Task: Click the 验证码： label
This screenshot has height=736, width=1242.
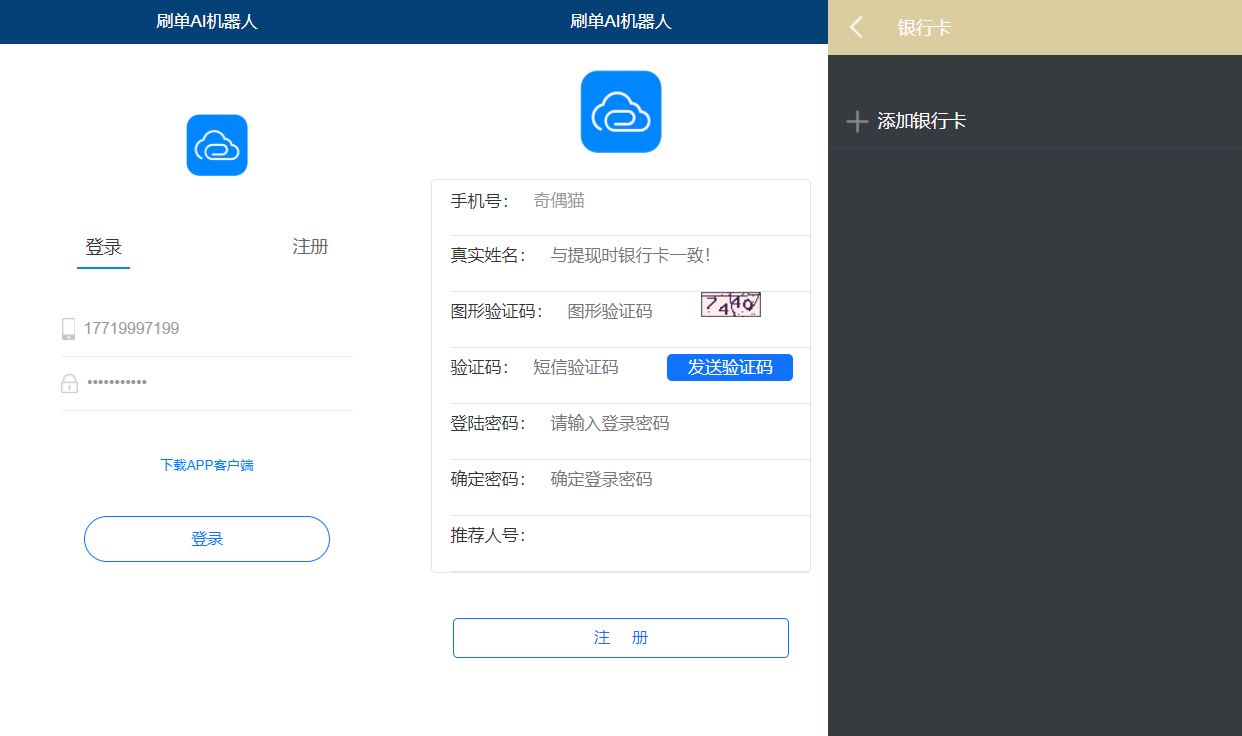Action: (480, 368)
